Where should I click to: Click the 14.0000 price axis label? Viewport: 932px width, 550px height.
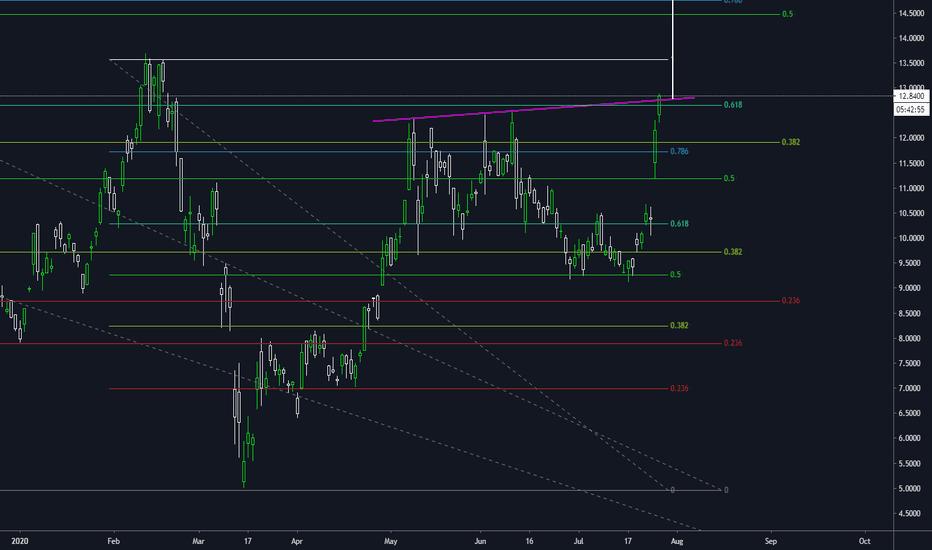point(912,38)
